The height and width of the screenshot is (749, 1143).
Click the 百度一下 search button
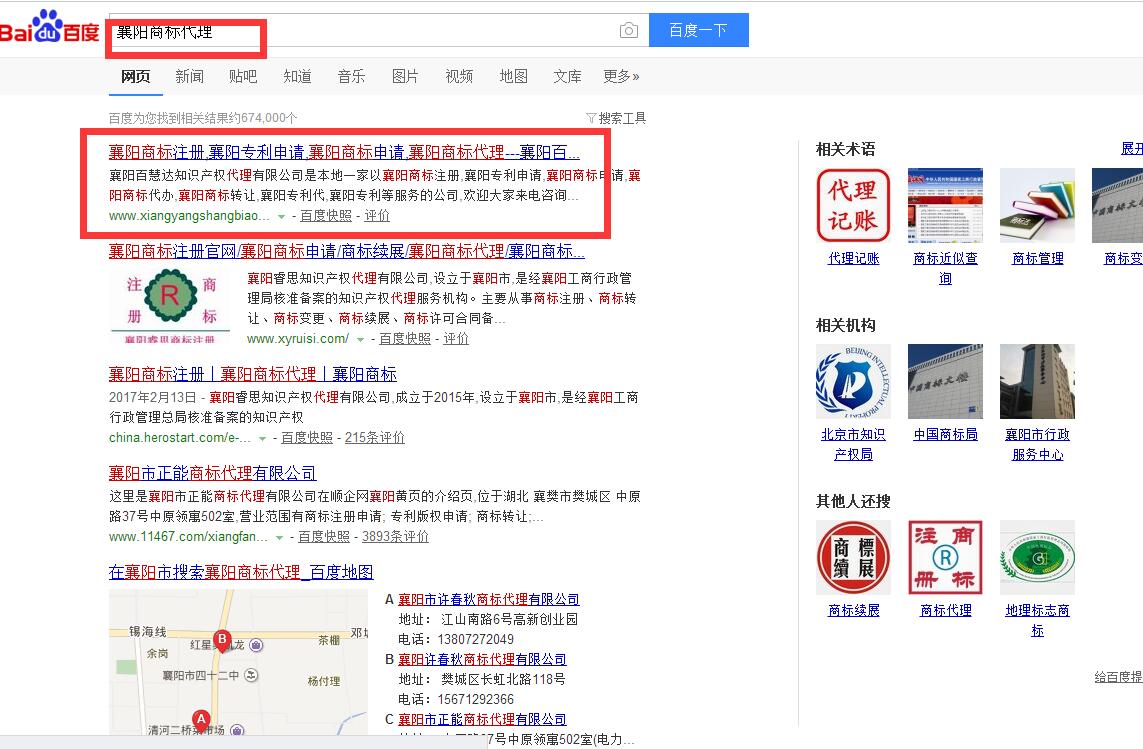[x=698, y=30]
